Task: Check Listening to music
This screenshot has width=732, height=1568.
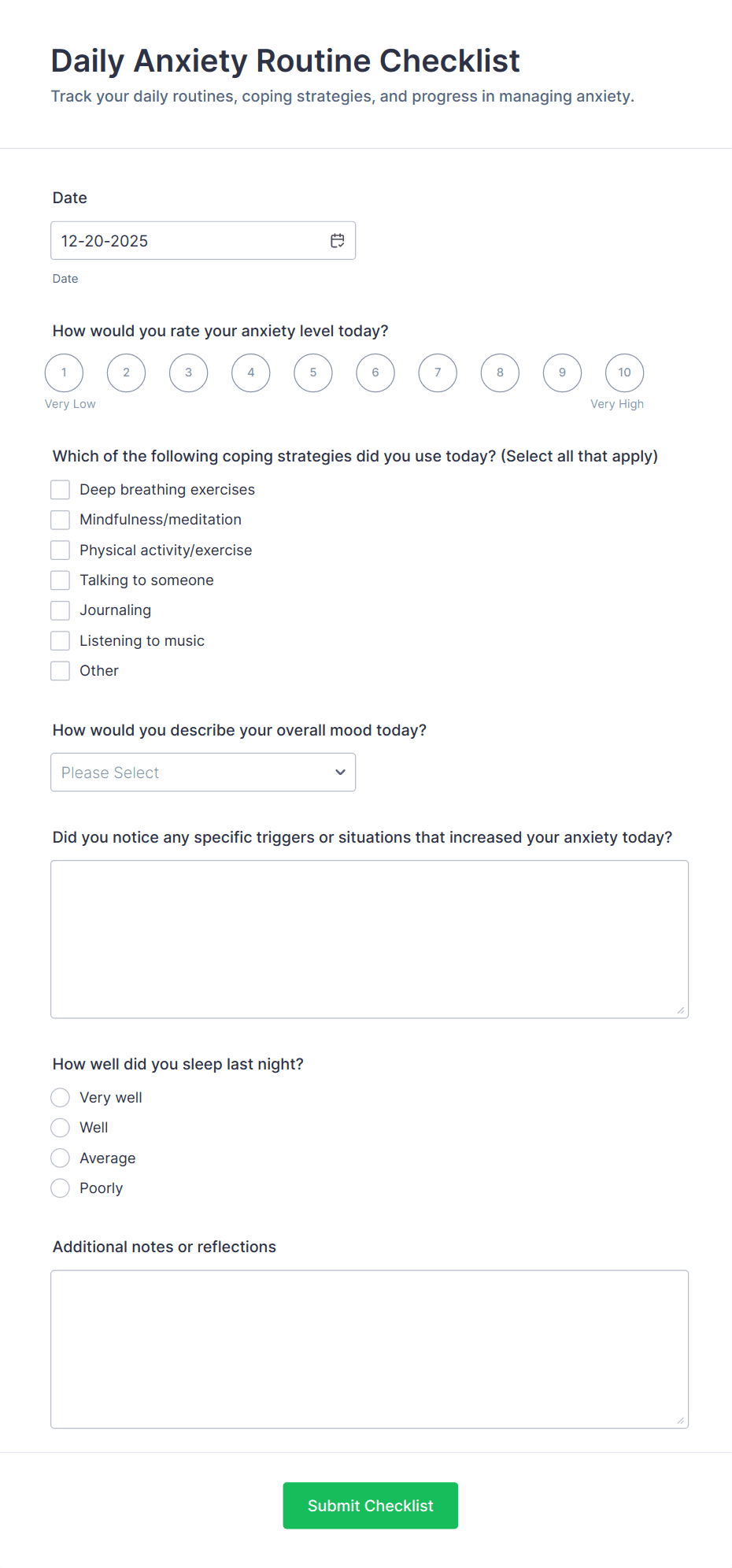Action: pos(61,641)
